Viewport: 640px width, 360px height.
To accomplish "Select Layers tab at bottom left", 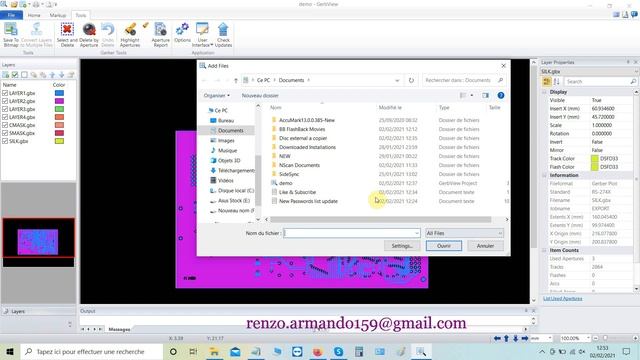I will [x=18, y=311].
